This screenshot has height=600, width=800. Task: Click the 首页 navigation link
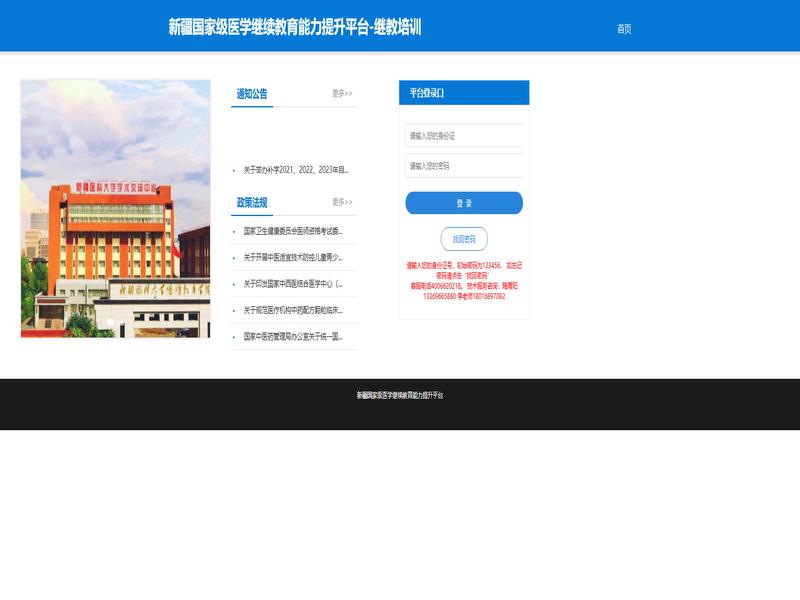click(x=624, y=29)
